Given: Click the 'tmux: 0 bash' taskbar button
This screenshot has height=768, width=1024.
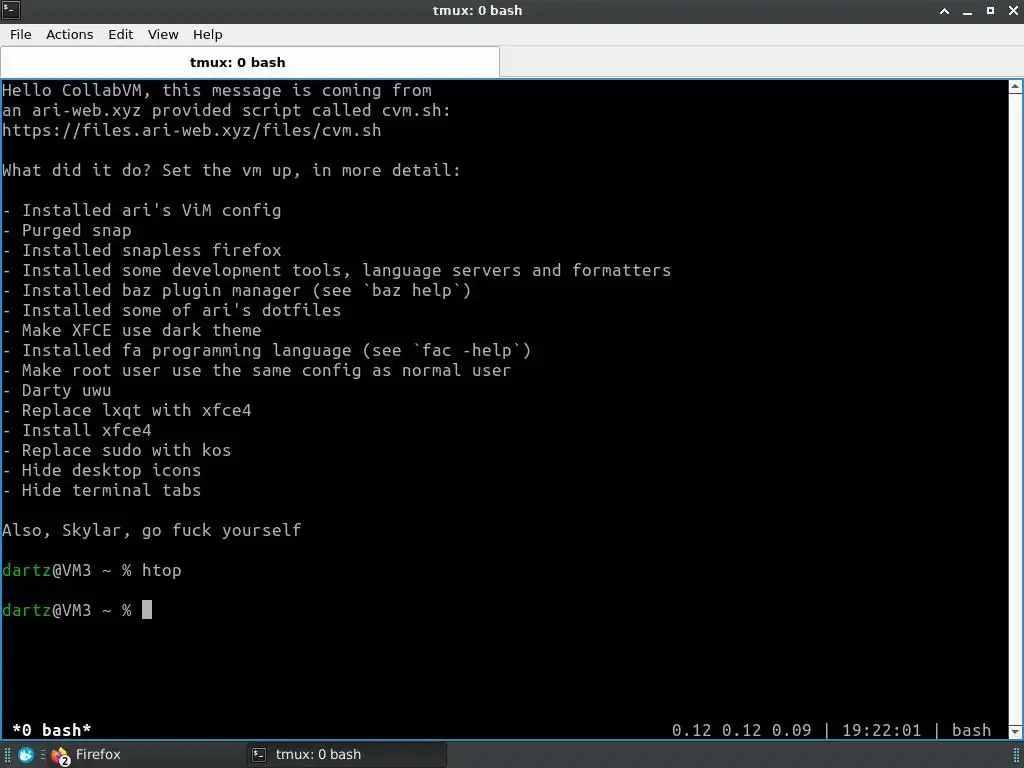Looking at the screenshot, I should click(347, 755).
